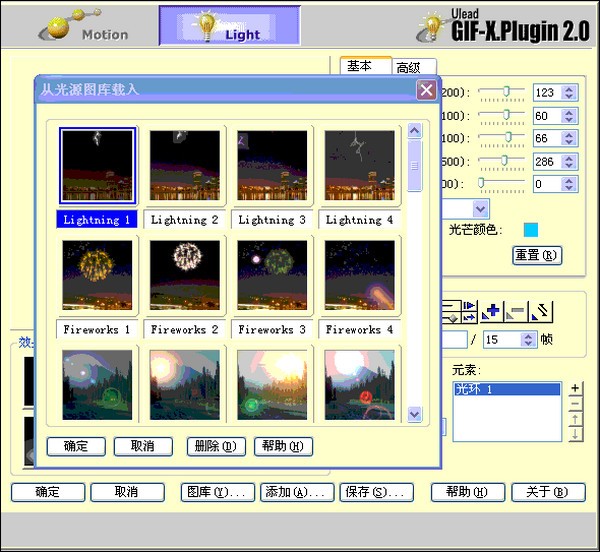Click the 保存(S)... button
This screenshot has height=552, width=600.
[377, 492]
